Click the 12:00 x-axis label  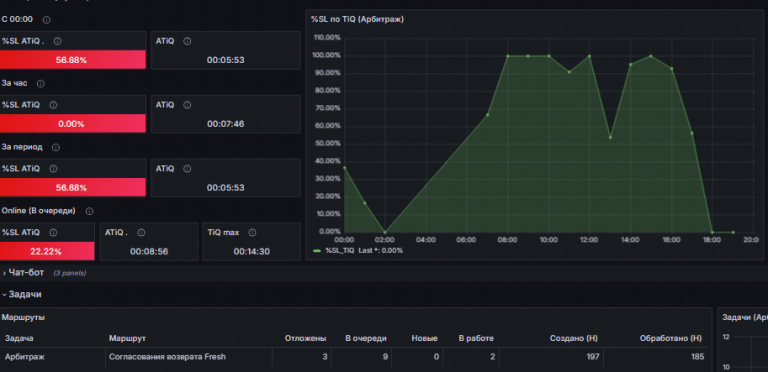point(589,240)
